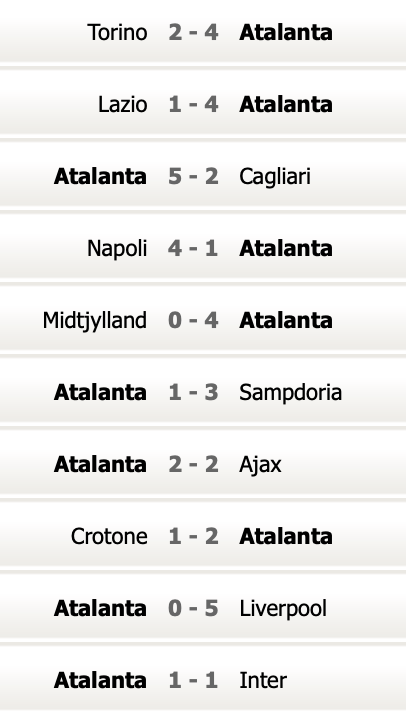The image size is (406, 714).
Task: Open Napoli team page
Action: click(117, 249)
